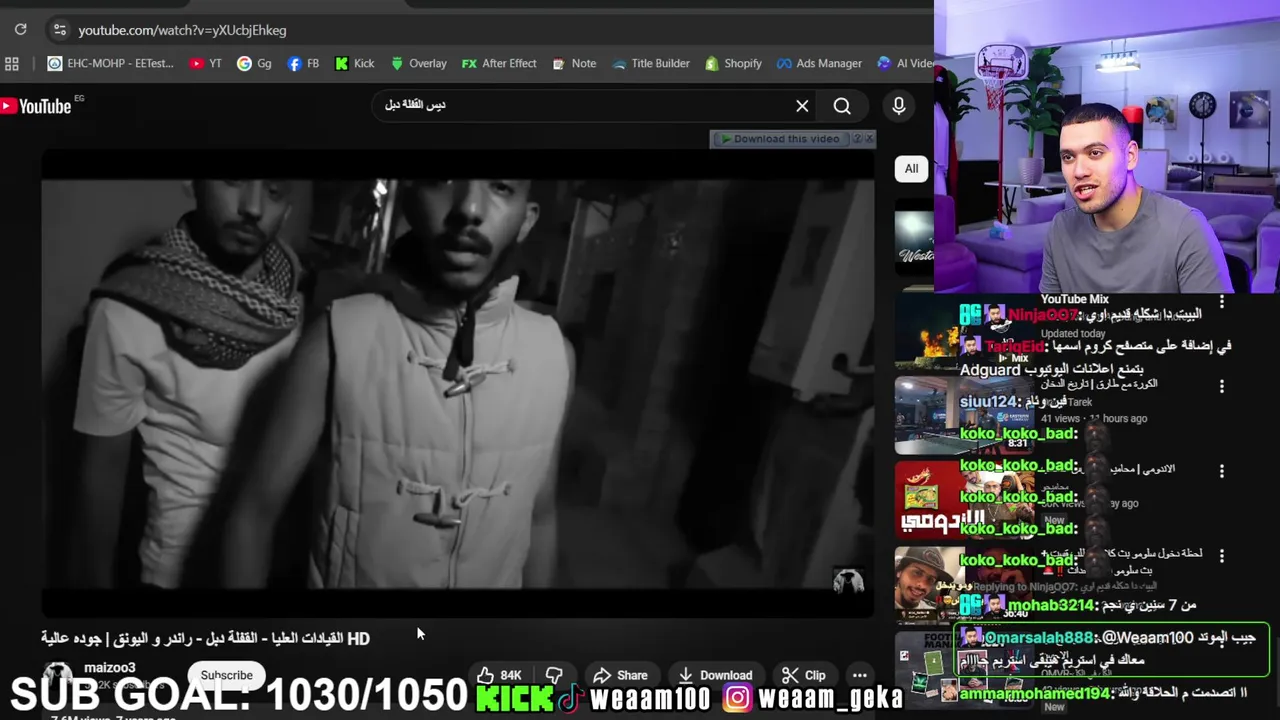Open the Gg Google bookmark
The image size is (1280, 720).
point(254,64)
